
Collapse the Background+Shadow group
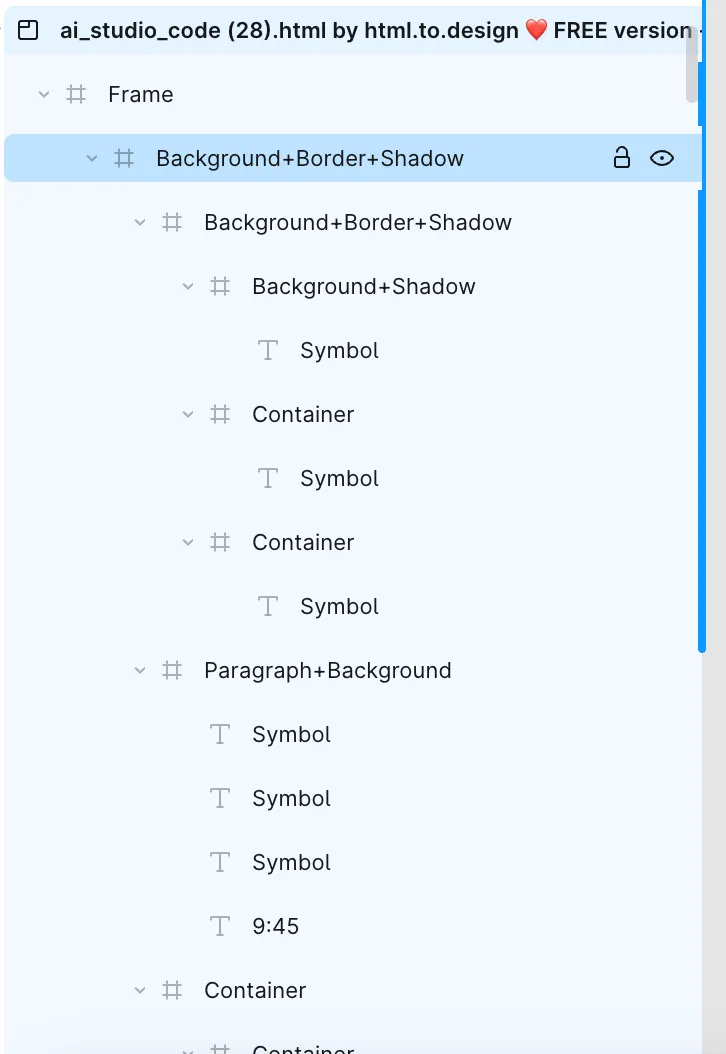coord(188,286)
